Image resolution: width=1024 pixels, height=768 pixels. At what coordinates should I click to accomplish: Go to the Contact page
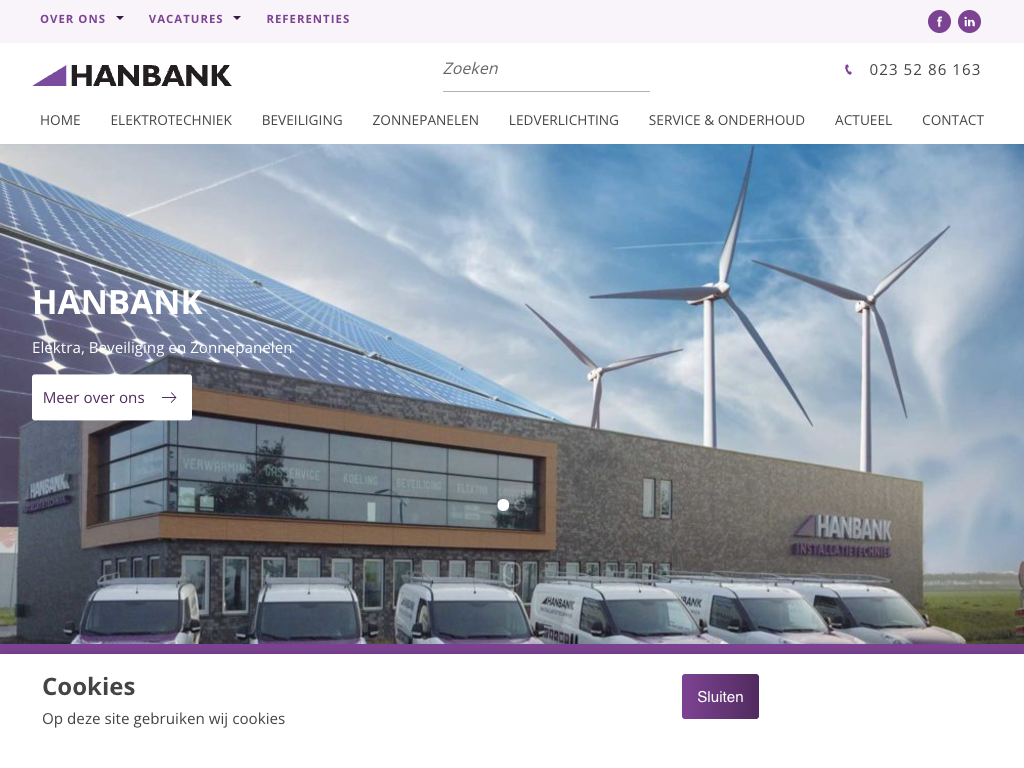[x=952, y=120]
